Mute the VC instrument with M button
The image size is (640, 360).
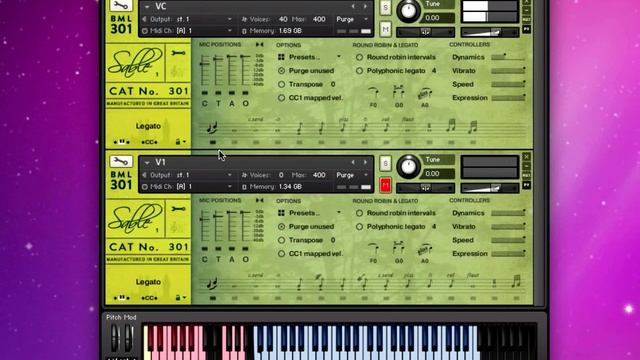[385, 29]
